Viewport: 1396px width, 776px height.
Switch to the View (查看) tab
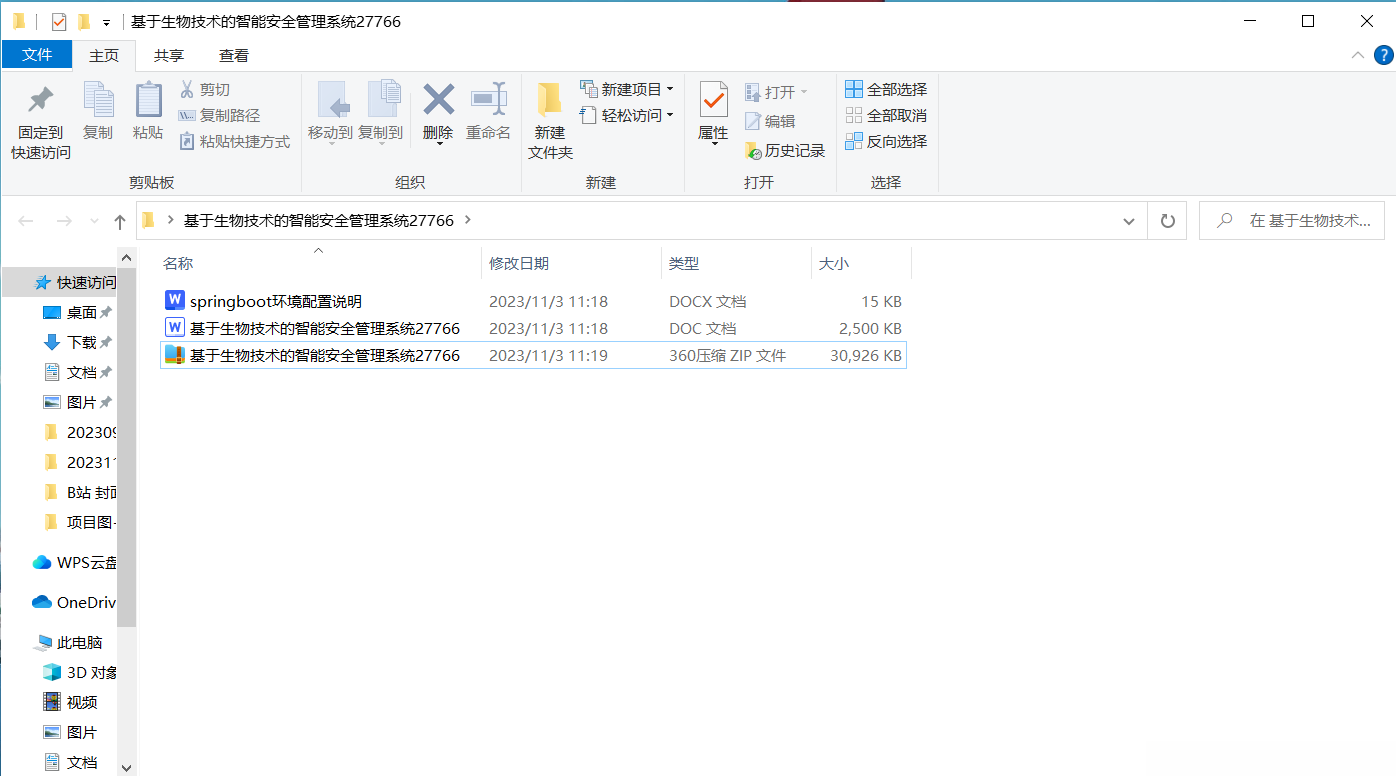[x=234, y=55]
